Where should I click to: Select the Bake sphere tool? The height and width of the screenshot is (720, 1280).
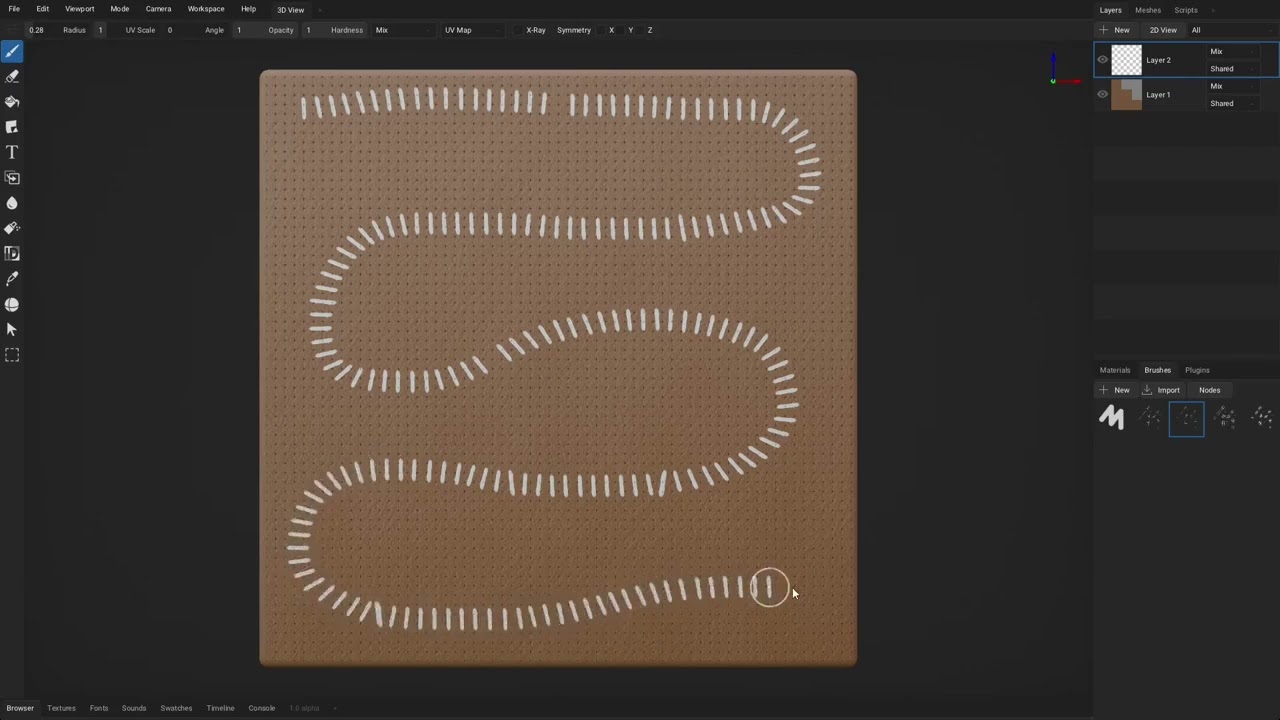click(x=12, y=305)
